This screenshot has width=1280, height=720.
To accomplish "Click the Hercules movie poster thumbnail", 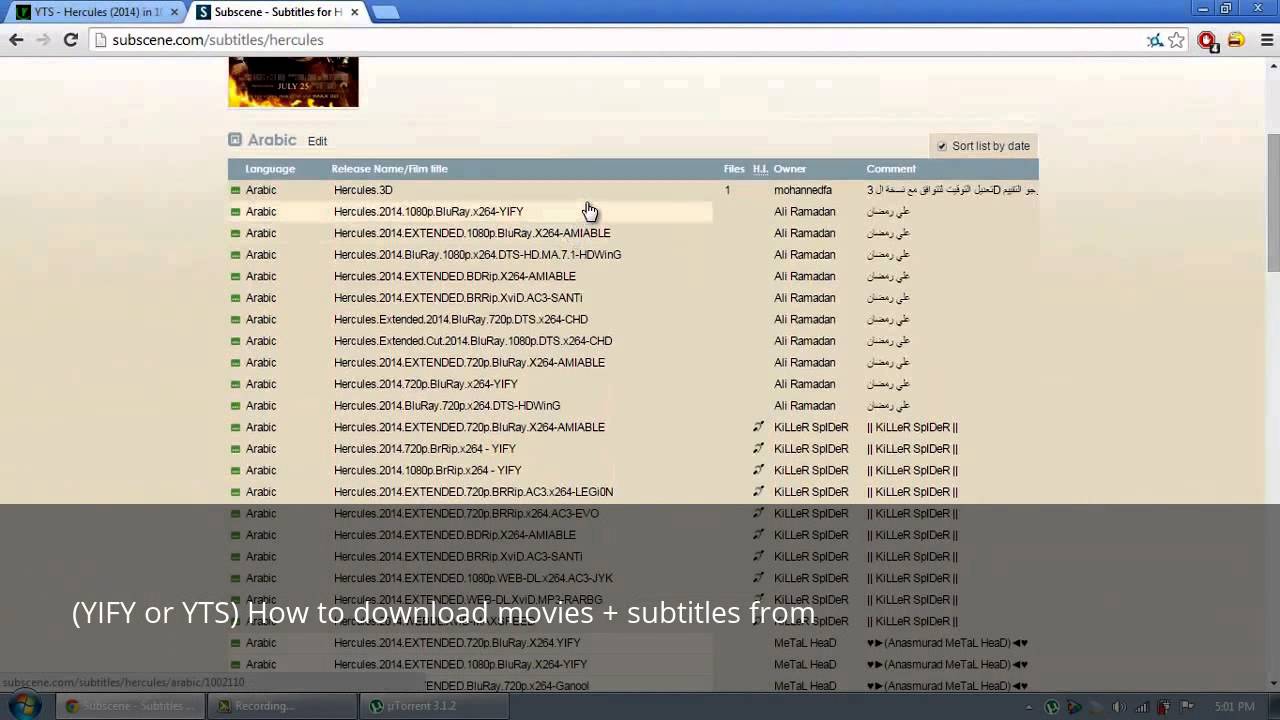I will tap(293, 82).
